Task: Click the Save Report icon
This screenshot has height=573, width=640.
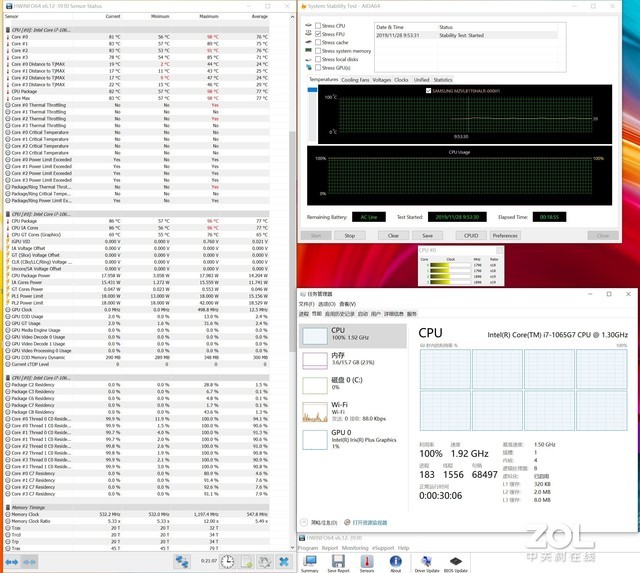Action: 338,560
